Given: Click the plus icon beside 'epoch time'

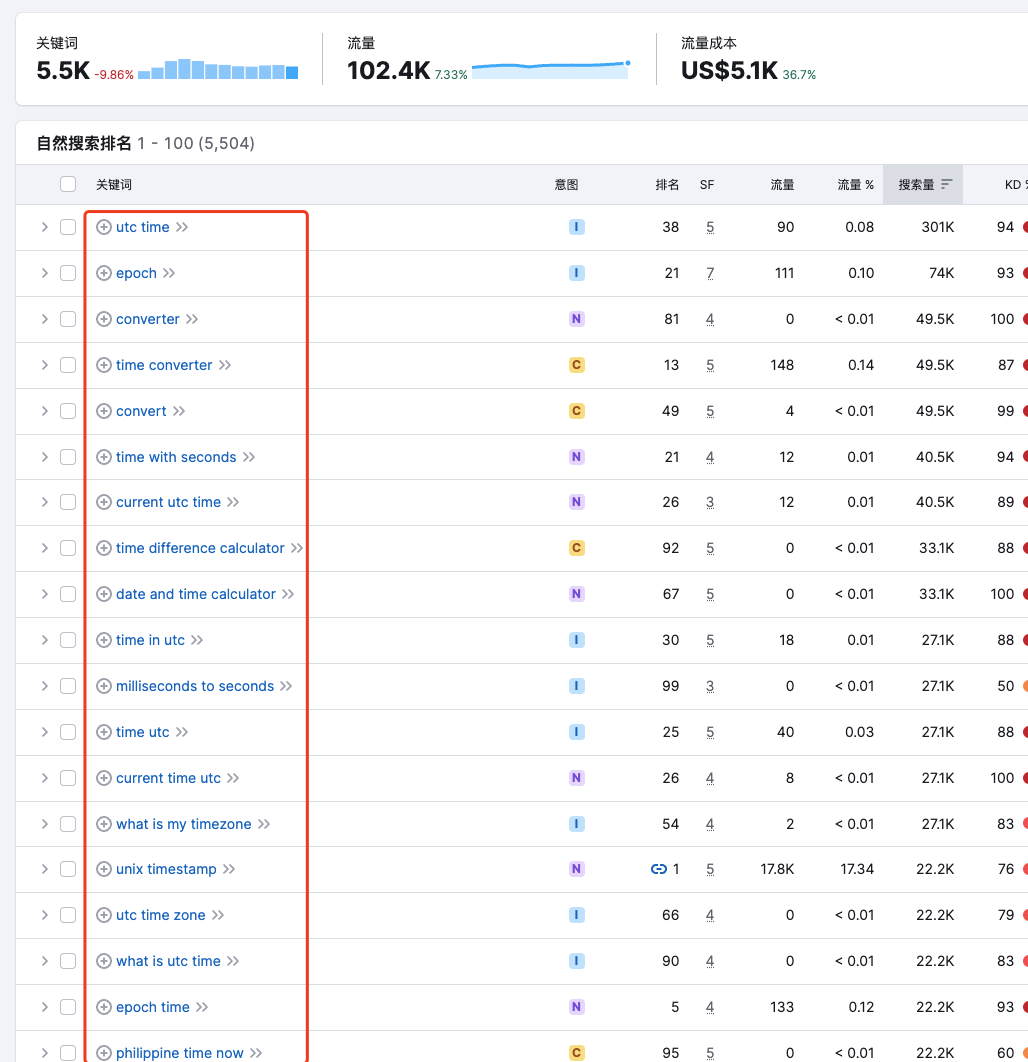Looking at the screenshot, I should [104, 1007].
